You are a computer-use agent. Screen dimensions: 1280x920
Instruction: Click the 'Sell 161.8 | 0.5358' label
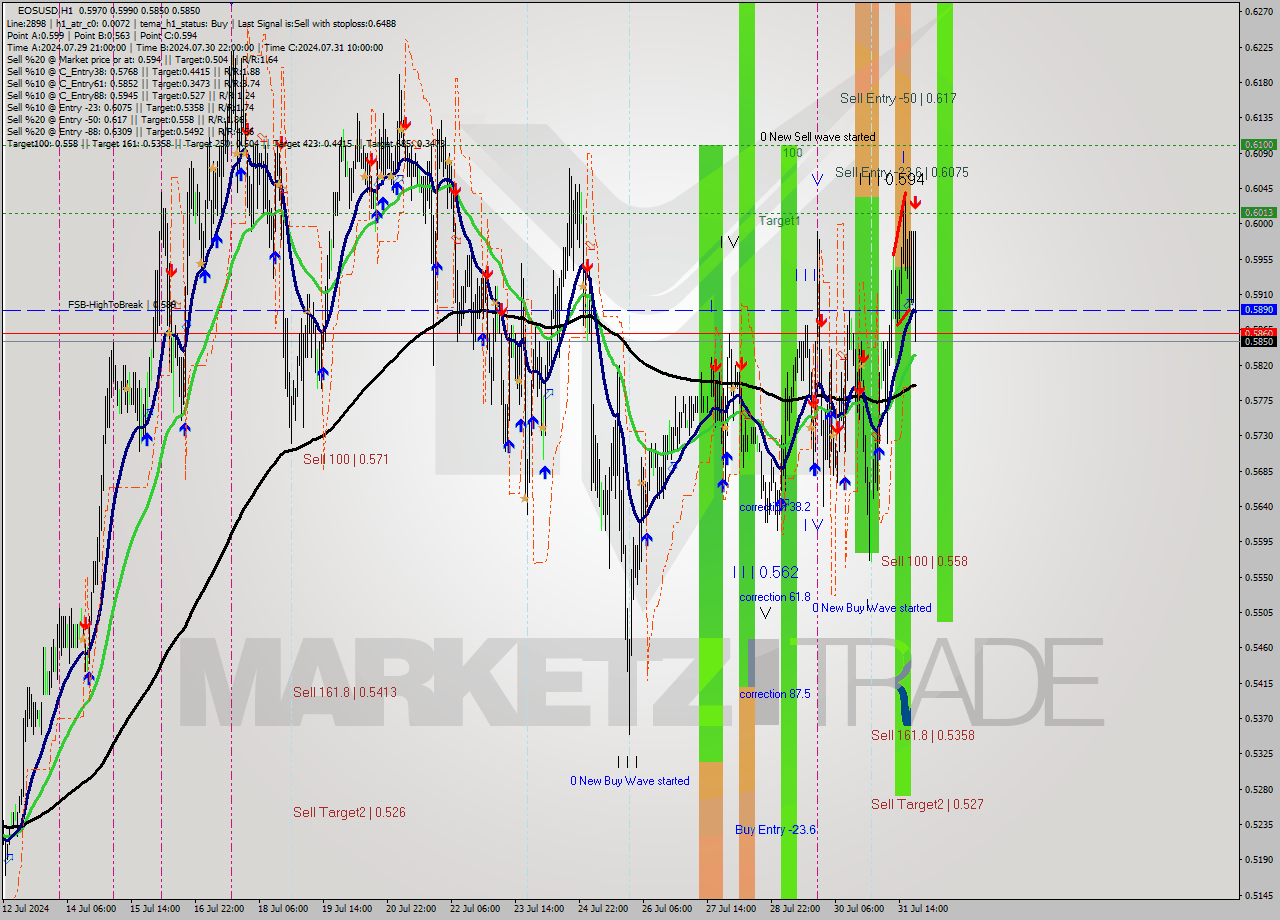(x=923, y=735)
